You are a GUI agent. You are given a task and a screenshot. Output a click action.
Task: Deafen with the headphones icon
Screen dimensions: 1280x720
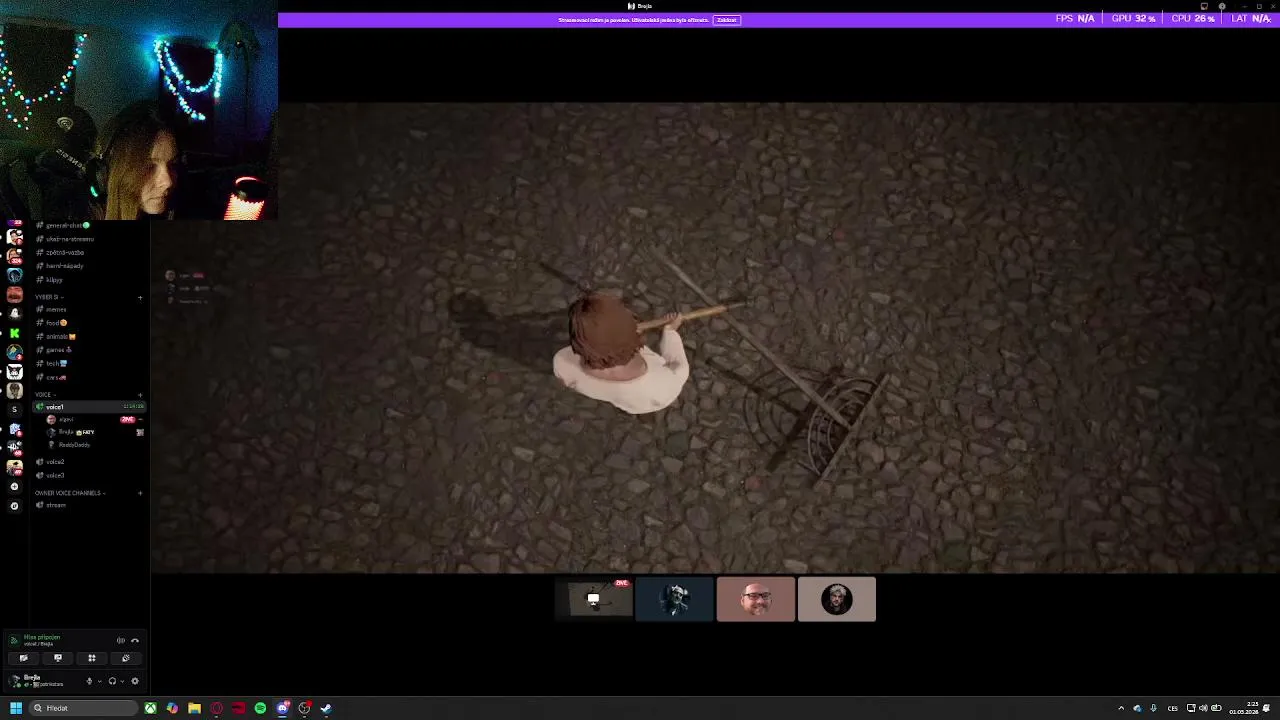pyautogui.click(x=112, y=681)
